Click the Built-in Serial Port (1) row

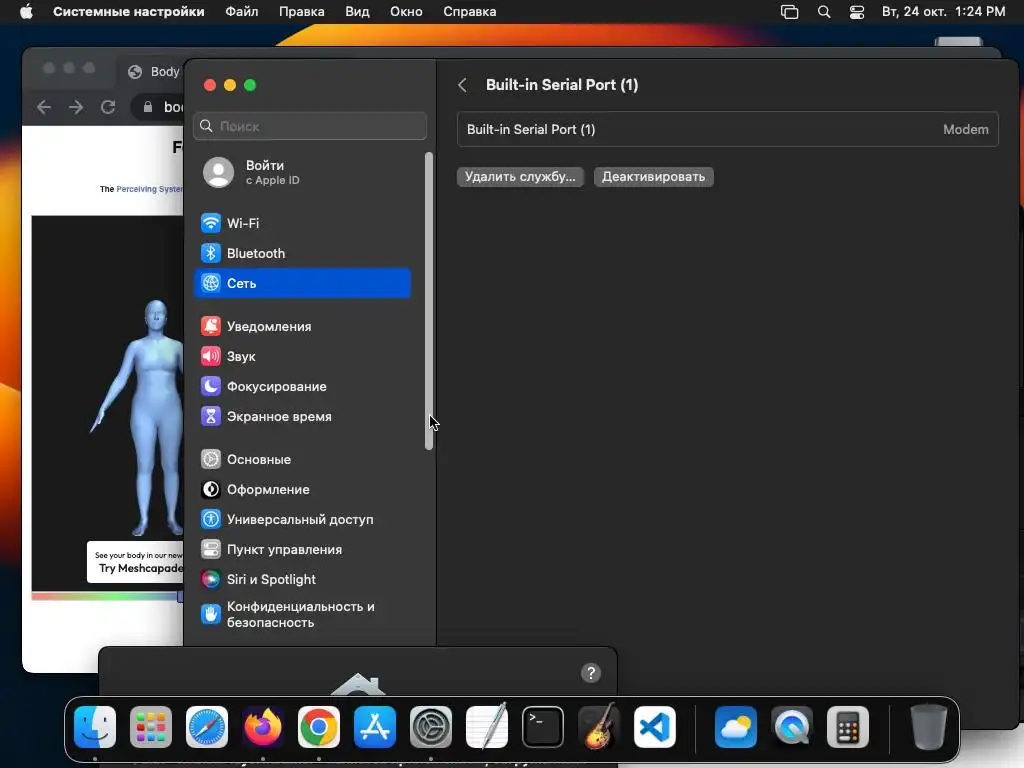(x=728, y=129)
